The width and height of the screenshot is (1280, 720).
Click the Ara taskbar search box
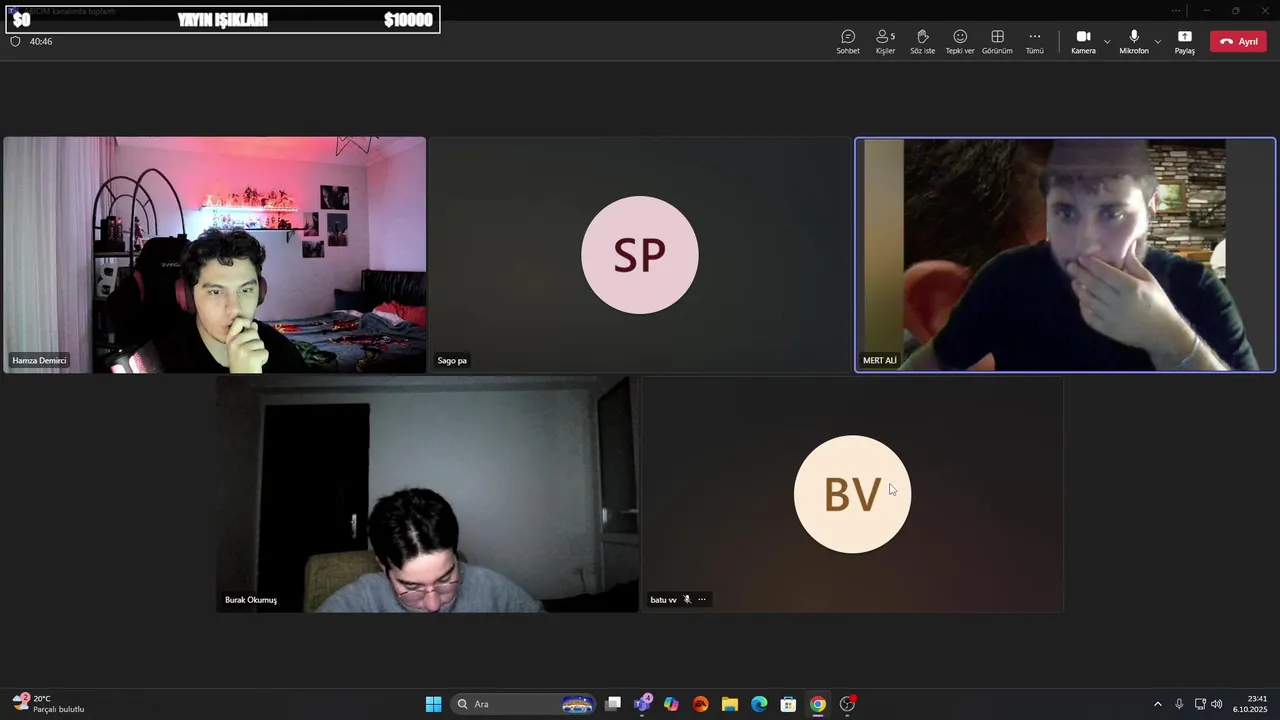click(x=524, y=704)
